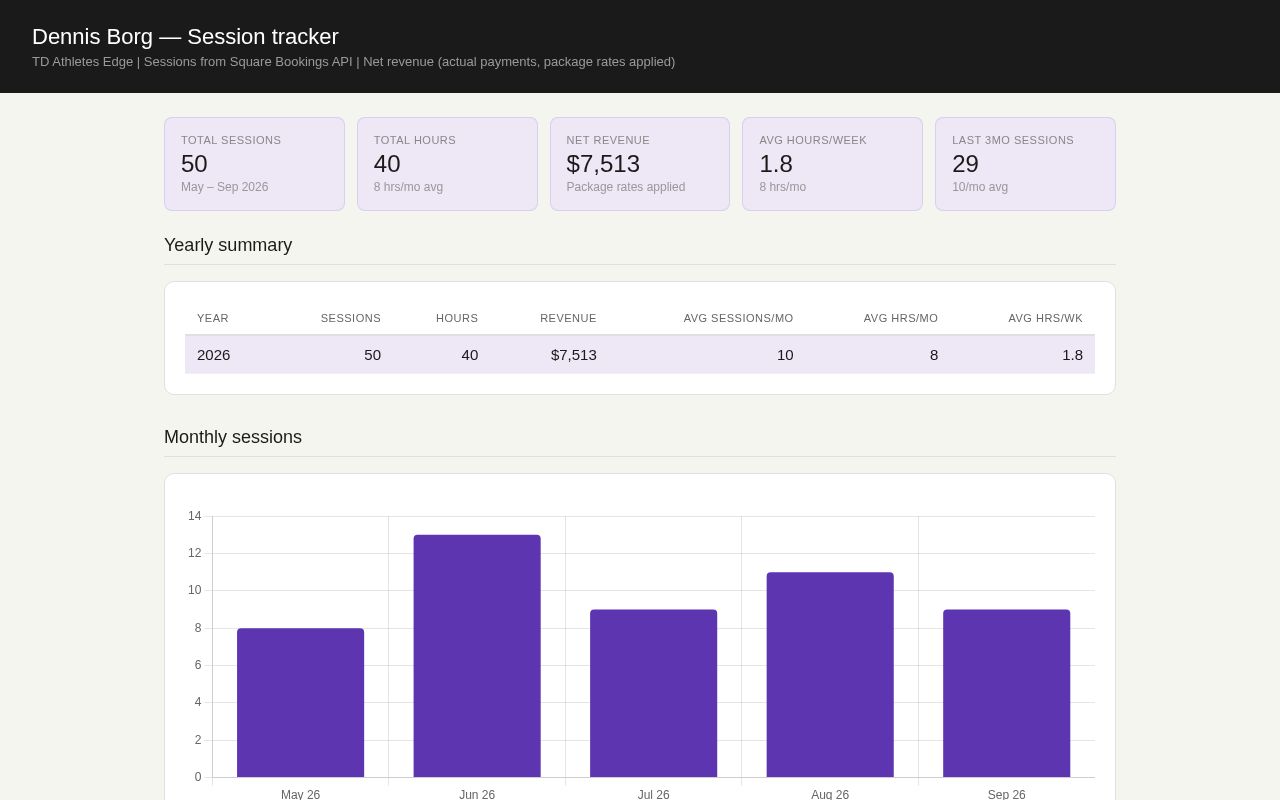The width and height of the screenshot is (1280, 800).
Task: Click '10/mo avg' caption
Action: (x=980, y=187)
